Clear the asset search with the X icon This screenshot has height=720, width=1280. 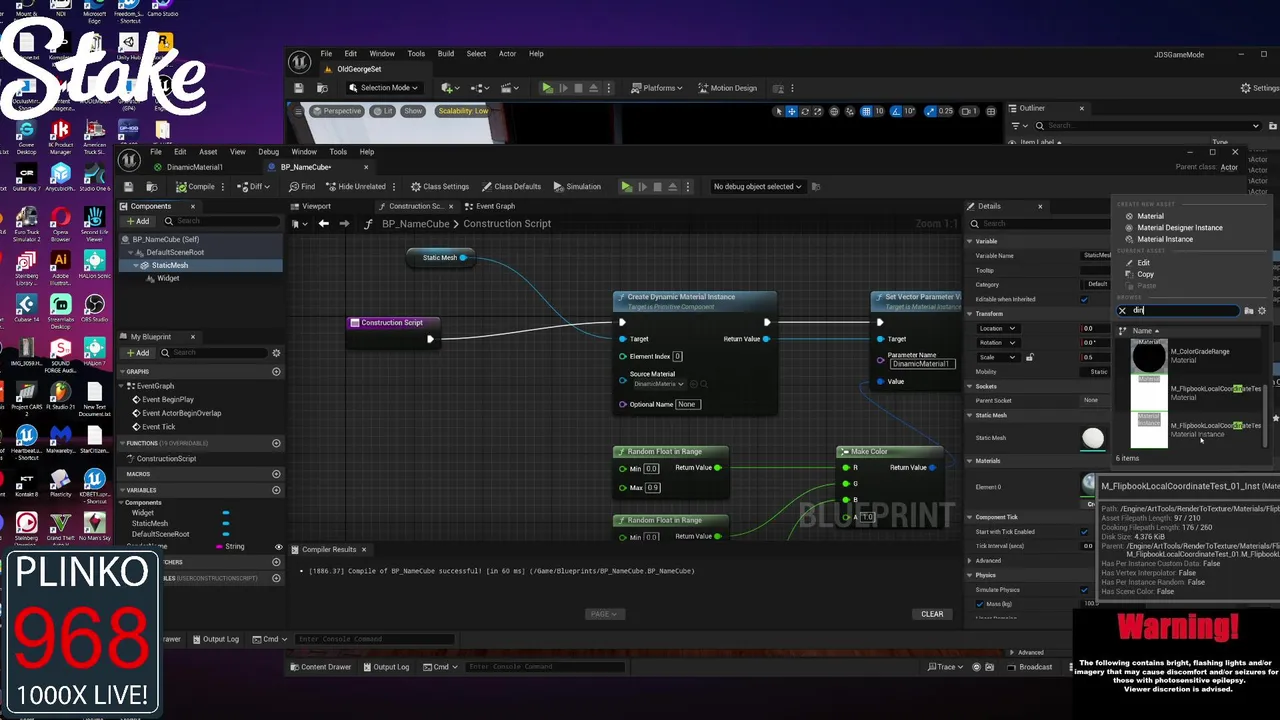(1122, 311)
